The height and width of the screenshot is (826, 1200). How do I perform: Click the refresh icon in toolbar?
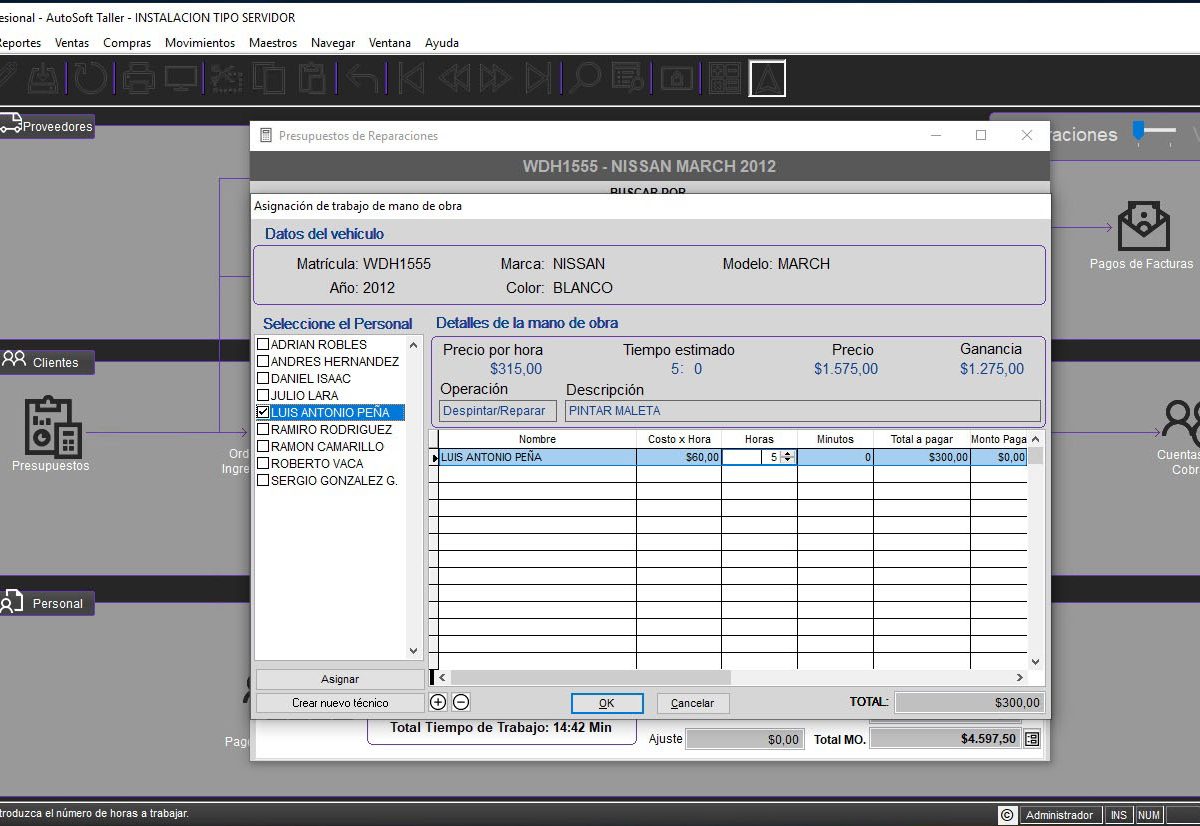point(91,78)
